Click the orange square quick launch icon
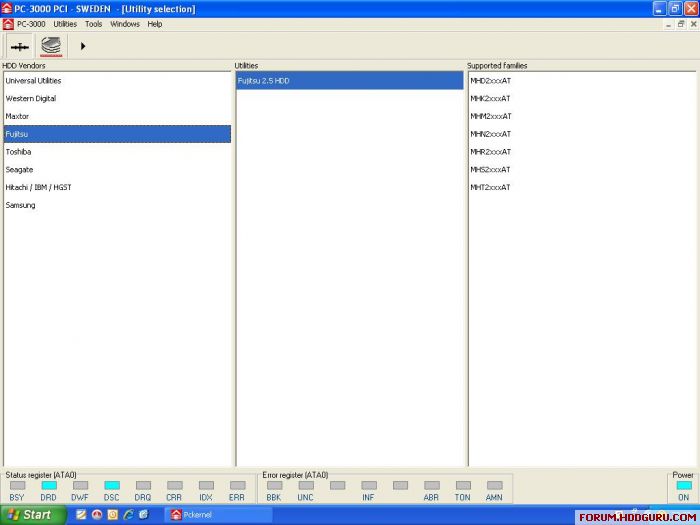This screenshot has height=525, width=700. [112, 515]
